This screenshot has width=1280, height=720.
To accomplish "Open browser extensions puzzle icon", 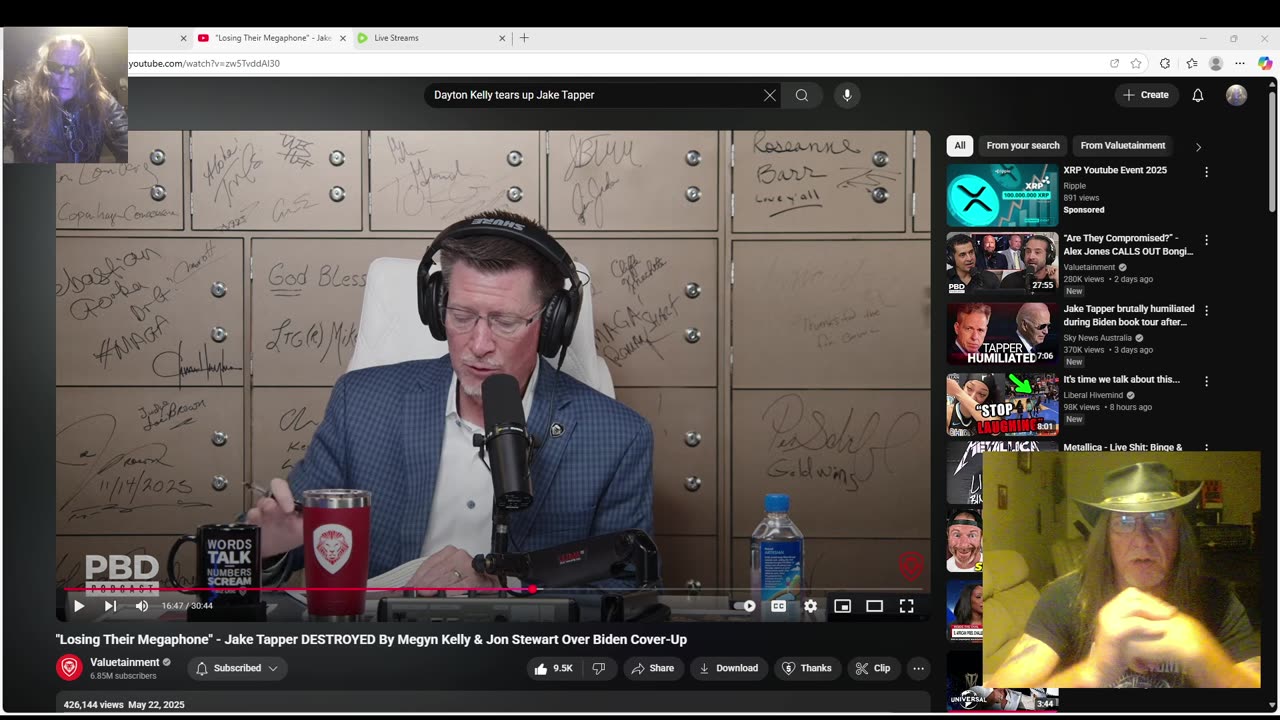I will pos(1165,63).
